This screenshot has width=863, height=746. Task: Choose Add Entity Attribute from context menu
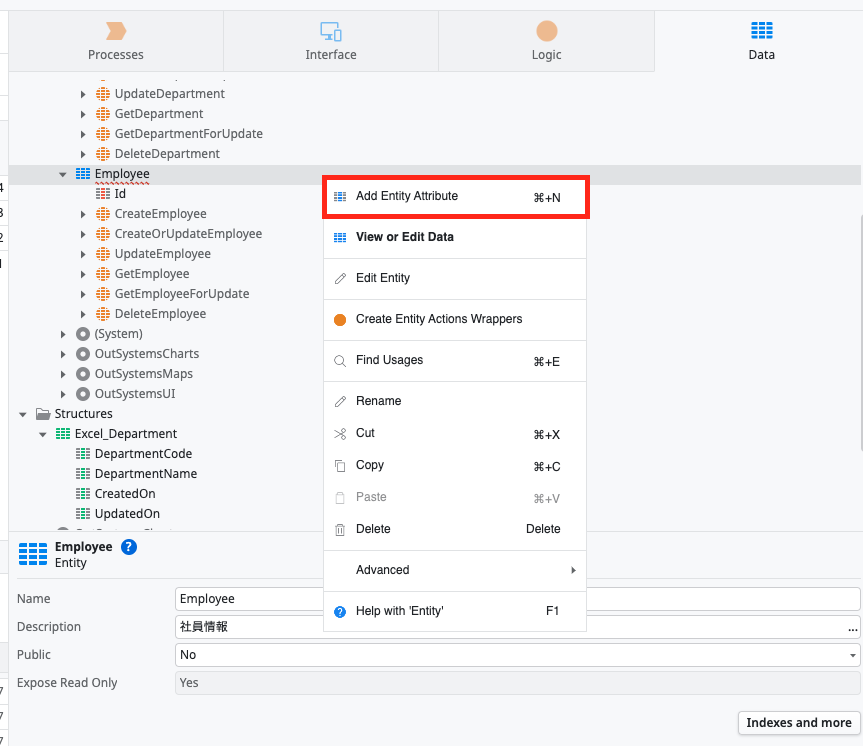[455, 197]
